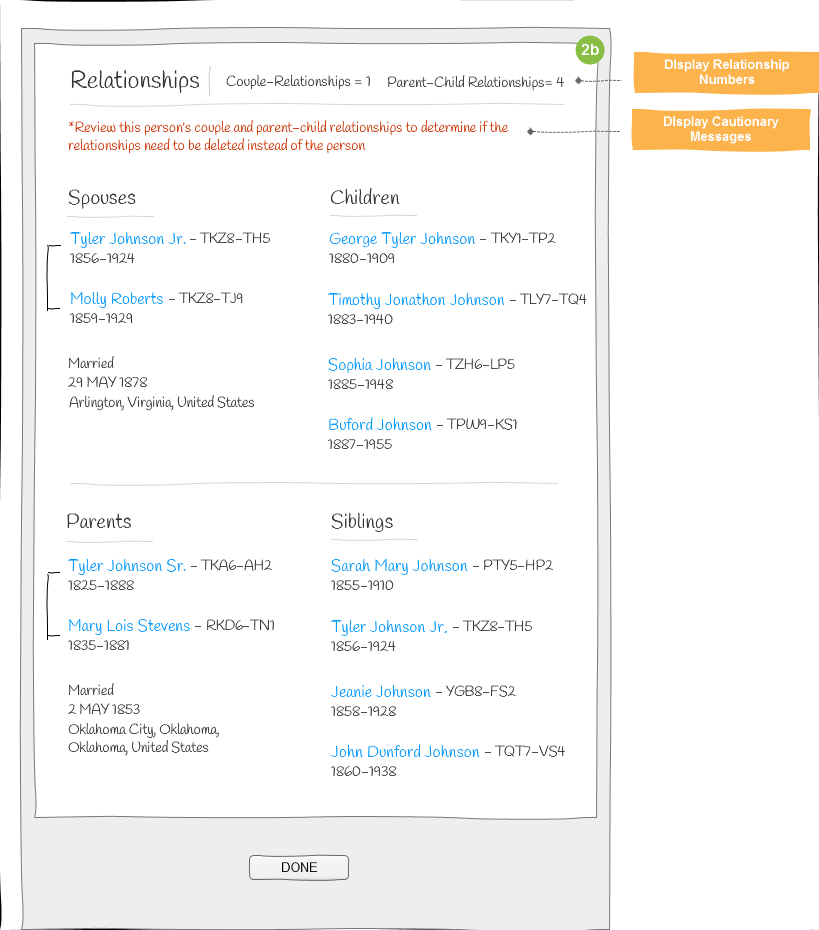Click the Spouses section heading
Screen dimensions: 819x930
click(102, 198)
